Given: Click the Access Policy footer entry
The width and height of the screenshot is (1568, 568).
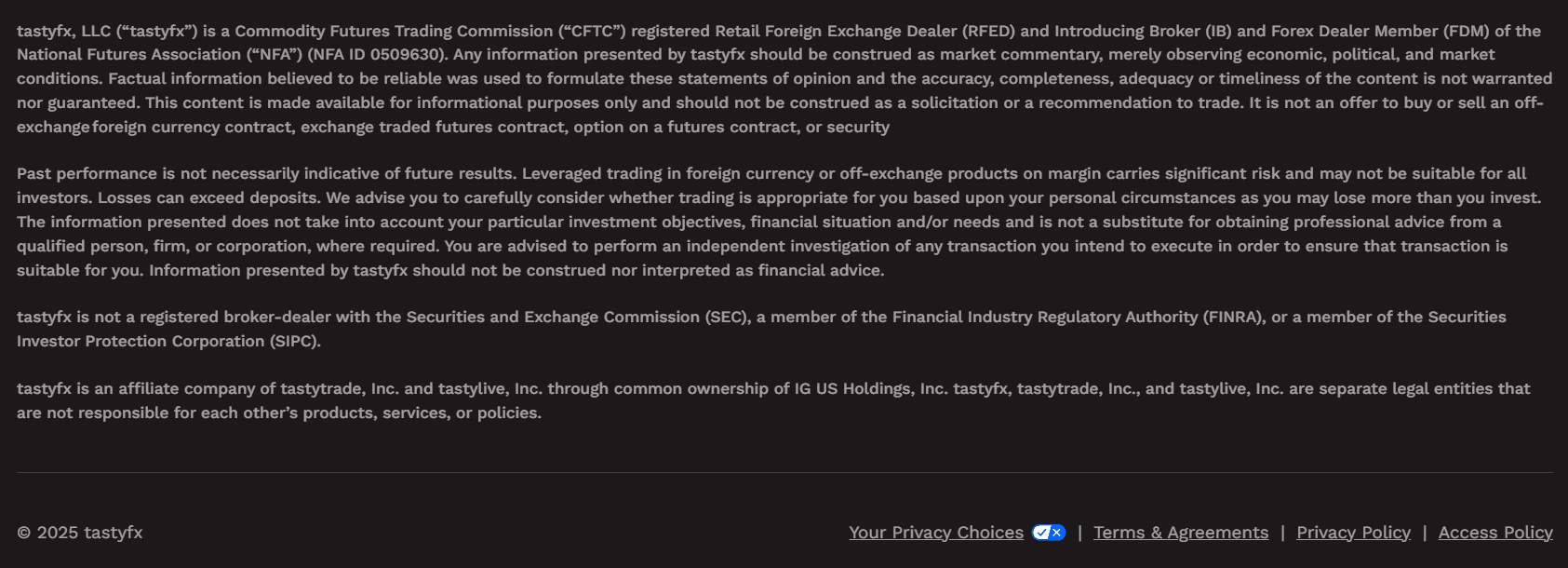Looking at the screenshot, I should click(1495, 533).
